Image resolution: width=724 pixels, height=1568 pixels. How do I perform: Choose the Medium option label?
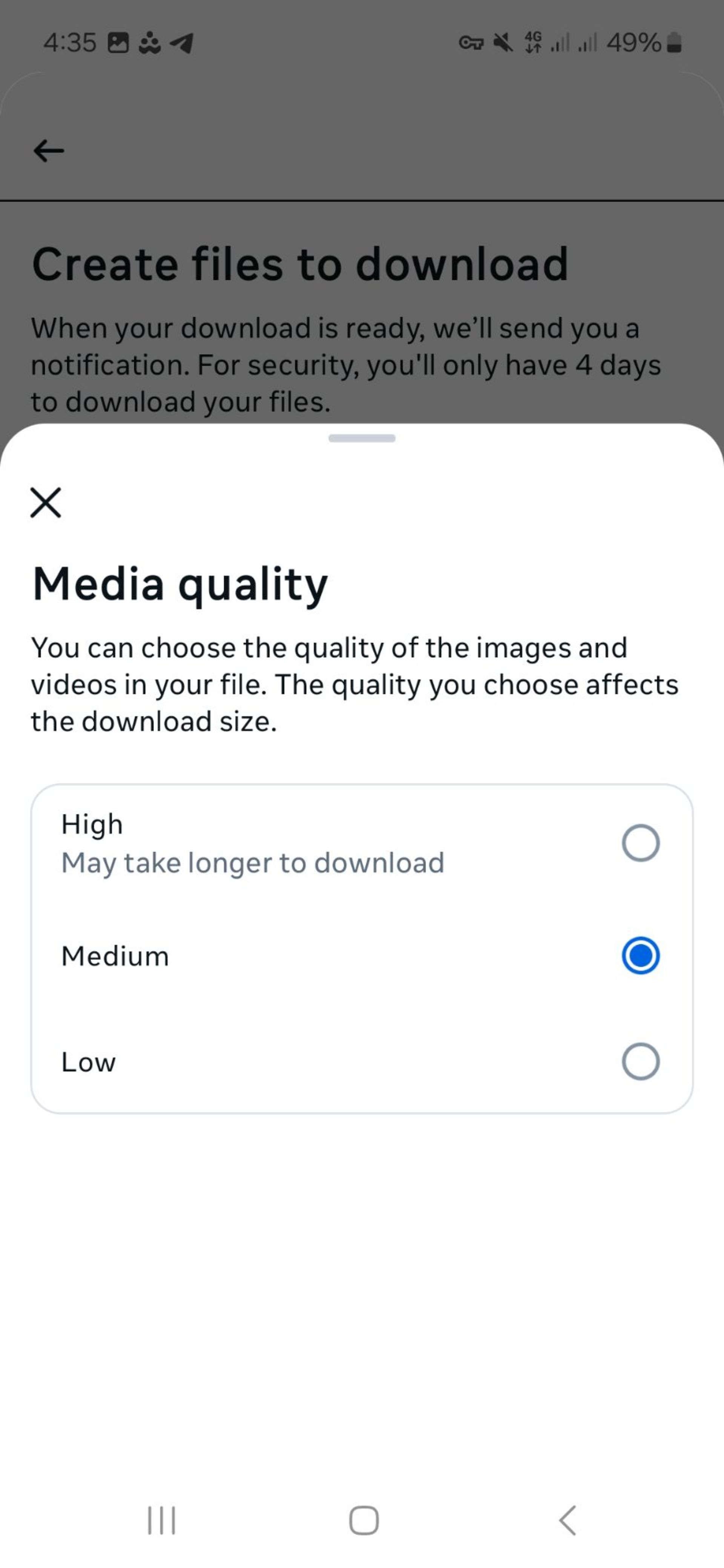pos(115,956)
